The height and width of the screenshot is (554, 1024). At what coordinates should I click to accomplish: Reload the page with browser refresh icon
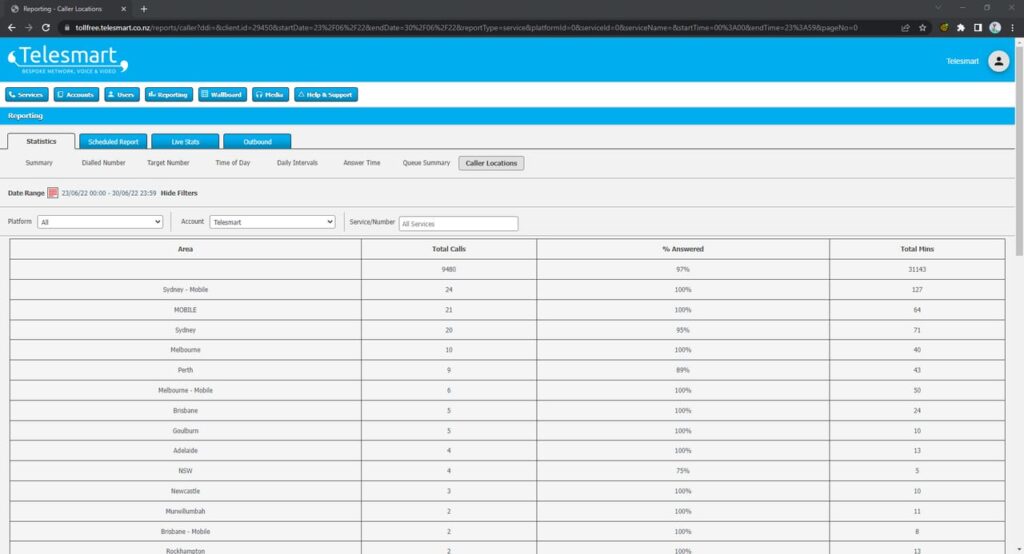(46, 27)
